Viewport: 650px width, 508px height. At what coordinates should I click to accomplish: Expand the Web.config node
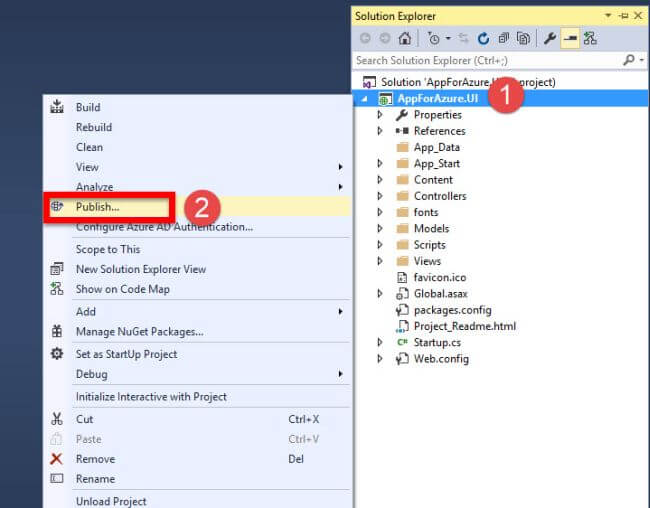pyautogui.click(x=380, y=359)
